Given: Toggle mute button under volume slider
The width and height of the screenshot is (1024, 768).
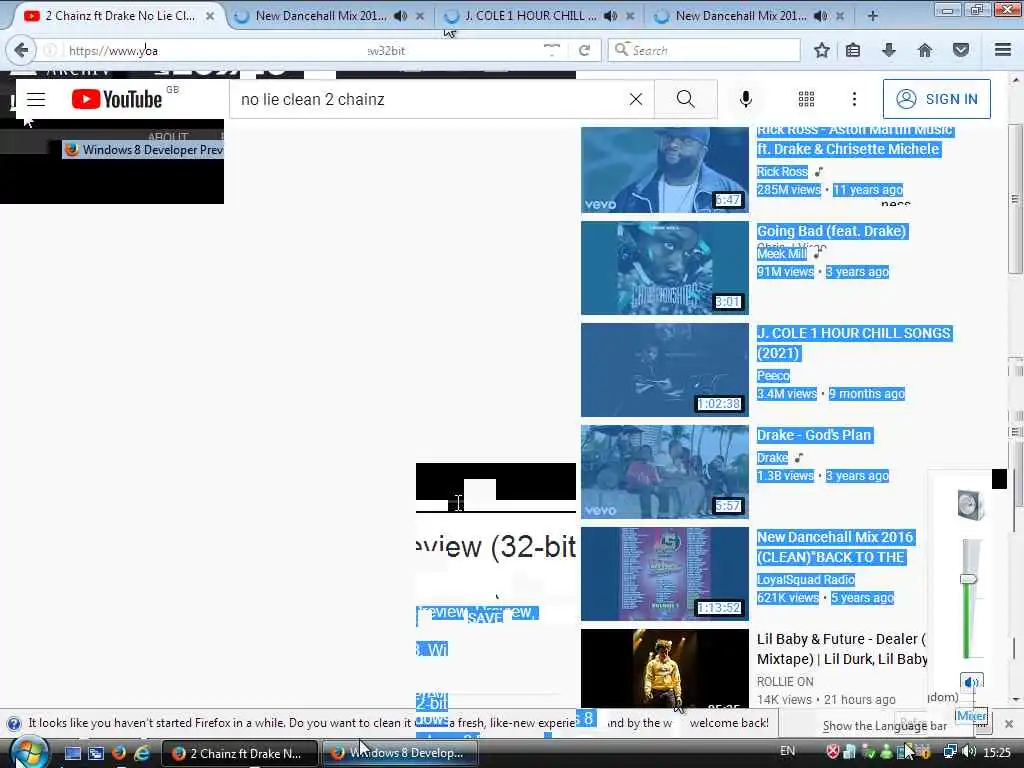Looking at the screenshot, I should pyautogui.click(x=972, y=682).
